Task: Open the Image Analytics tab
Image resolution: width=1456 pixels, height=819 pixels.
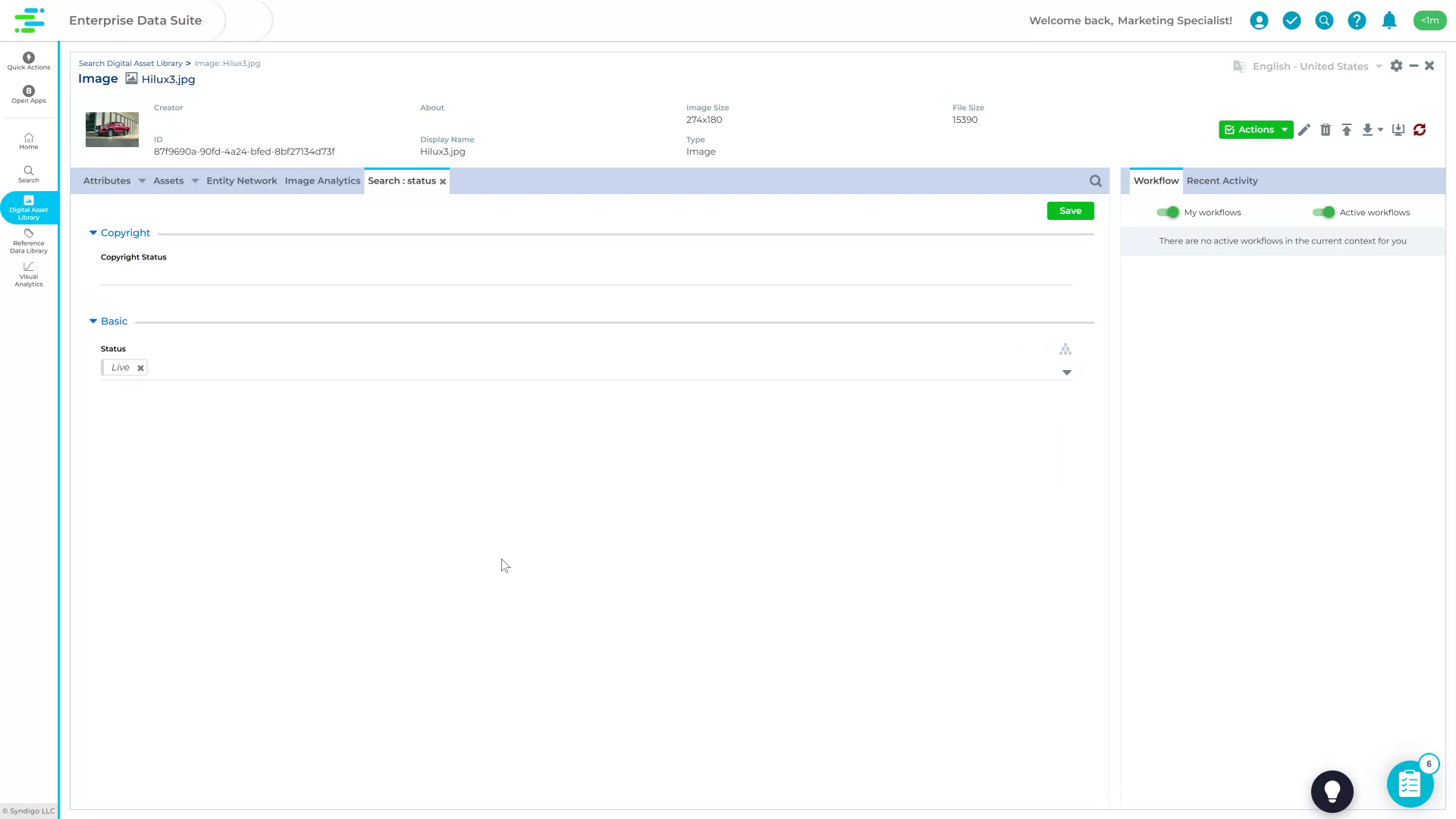Action: point(322,180)
